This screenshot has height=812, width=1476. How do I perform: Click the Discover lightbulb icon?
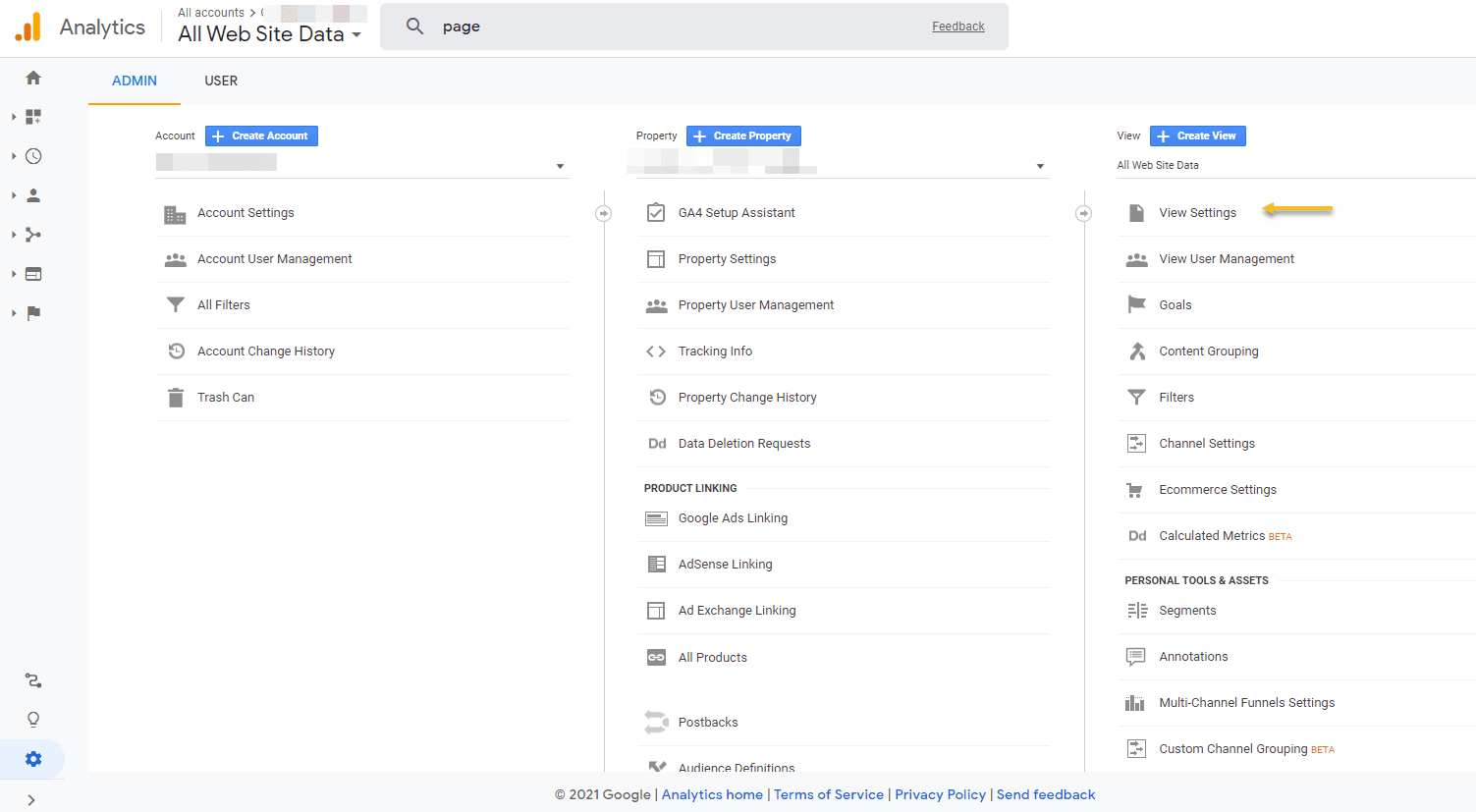pos(32,719)
